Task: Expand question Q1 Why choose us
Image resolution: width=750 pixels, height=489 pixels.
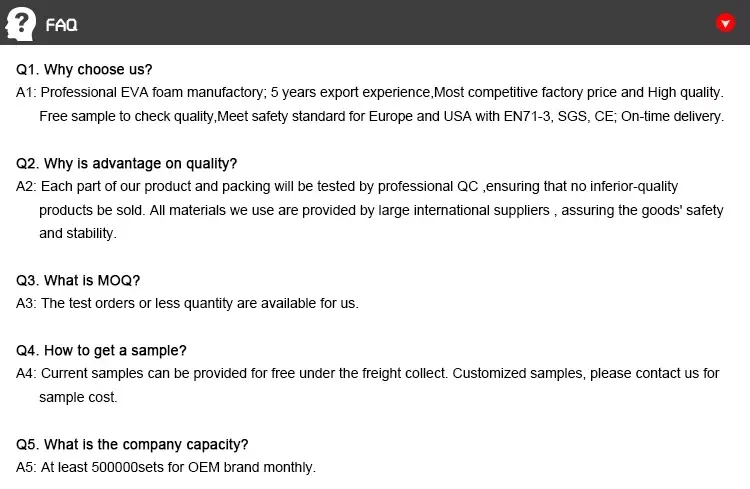Action: pyautogui.click(x=85, y=70)
